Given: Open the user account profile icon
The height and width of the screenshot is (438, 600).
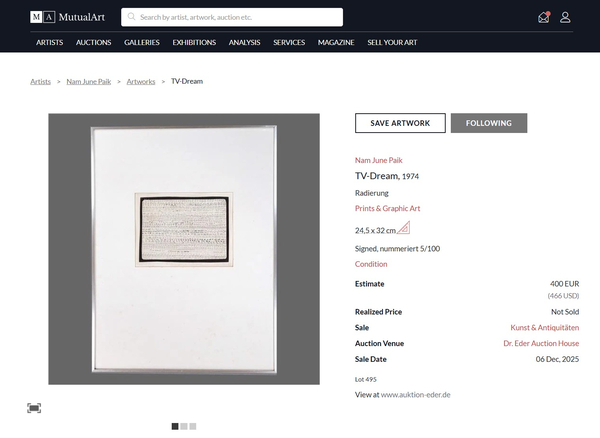Looking at the screenshot, I should (565, 17).
